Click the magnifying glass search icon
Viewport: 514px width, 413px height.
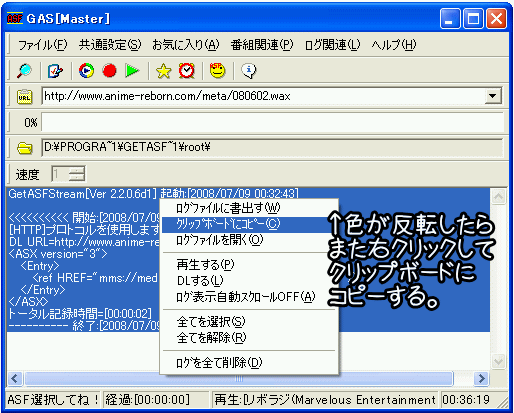pos(24,71)
